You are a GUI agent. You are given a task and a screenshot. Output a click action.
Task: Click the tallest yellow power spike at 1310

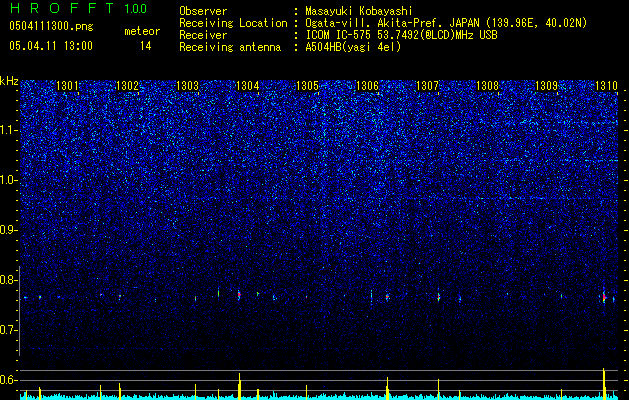point(604,384)
